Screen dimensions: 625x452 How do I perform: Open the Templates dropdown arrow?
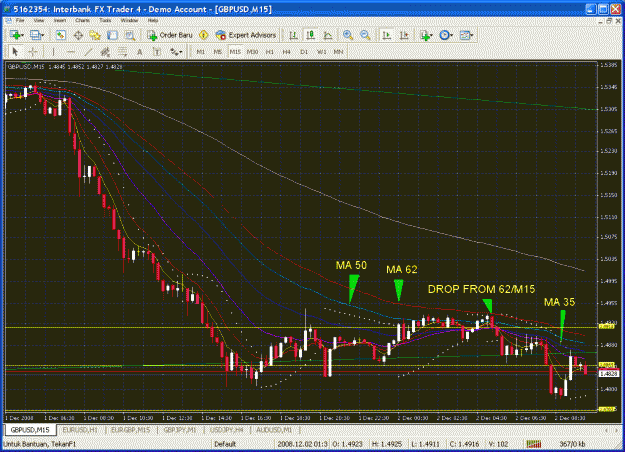(472, 35)
